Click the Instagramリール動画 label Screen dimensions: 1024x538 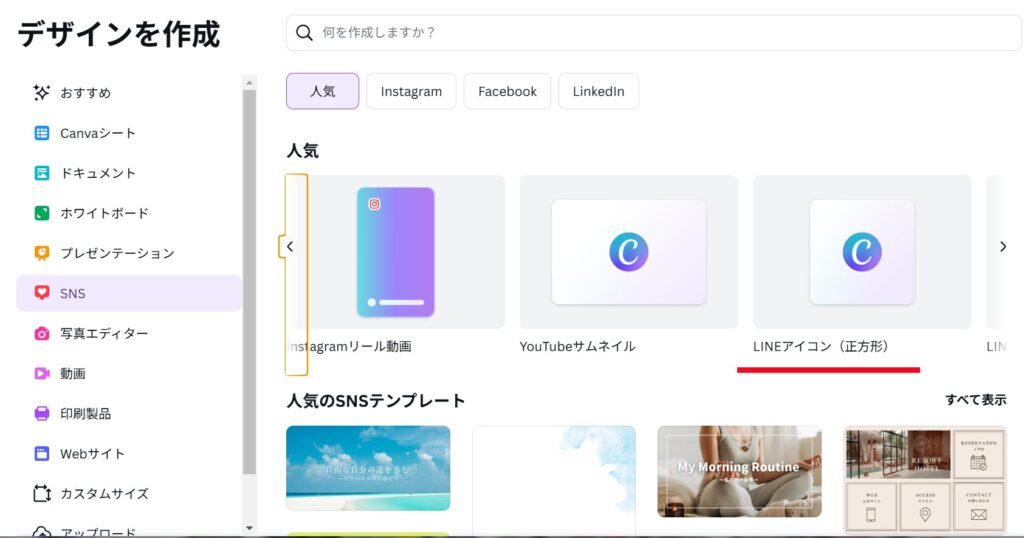point(349,347)
